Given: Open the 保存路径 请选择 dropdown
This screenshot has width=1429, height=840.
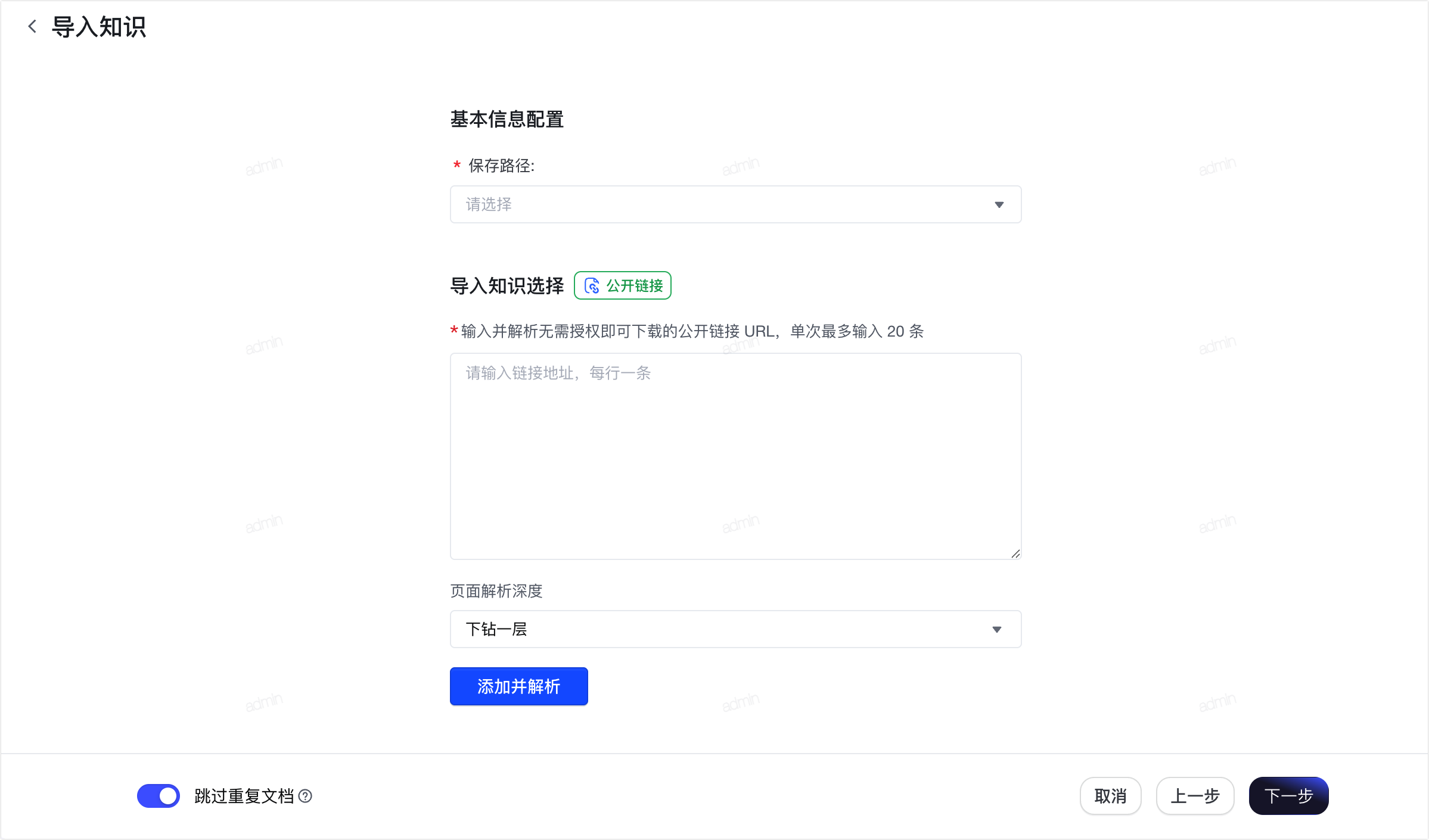Looking at the screenshot, I should [735, 204].
